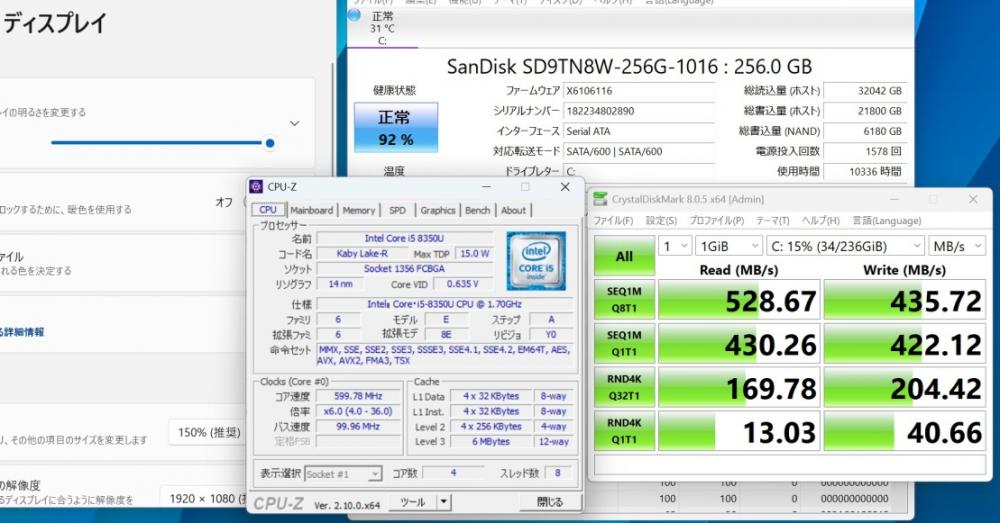Click the blue disk status orb in CrystalDiskInfo
Screen dimensions: 1000x523
point(355,15)
